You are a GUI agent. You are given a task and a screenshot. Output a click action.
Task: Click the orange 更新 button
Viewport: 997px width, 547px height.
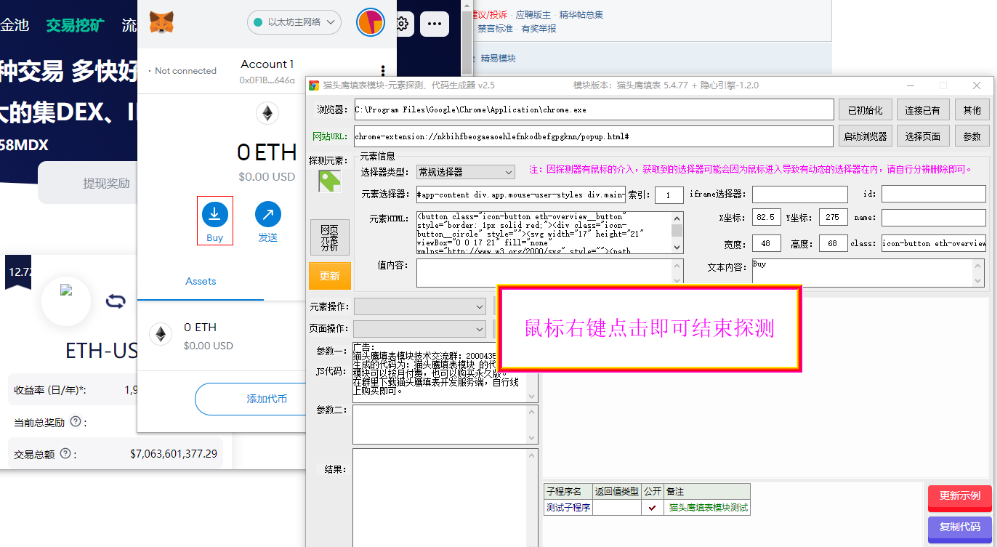(x=329, y=276)
